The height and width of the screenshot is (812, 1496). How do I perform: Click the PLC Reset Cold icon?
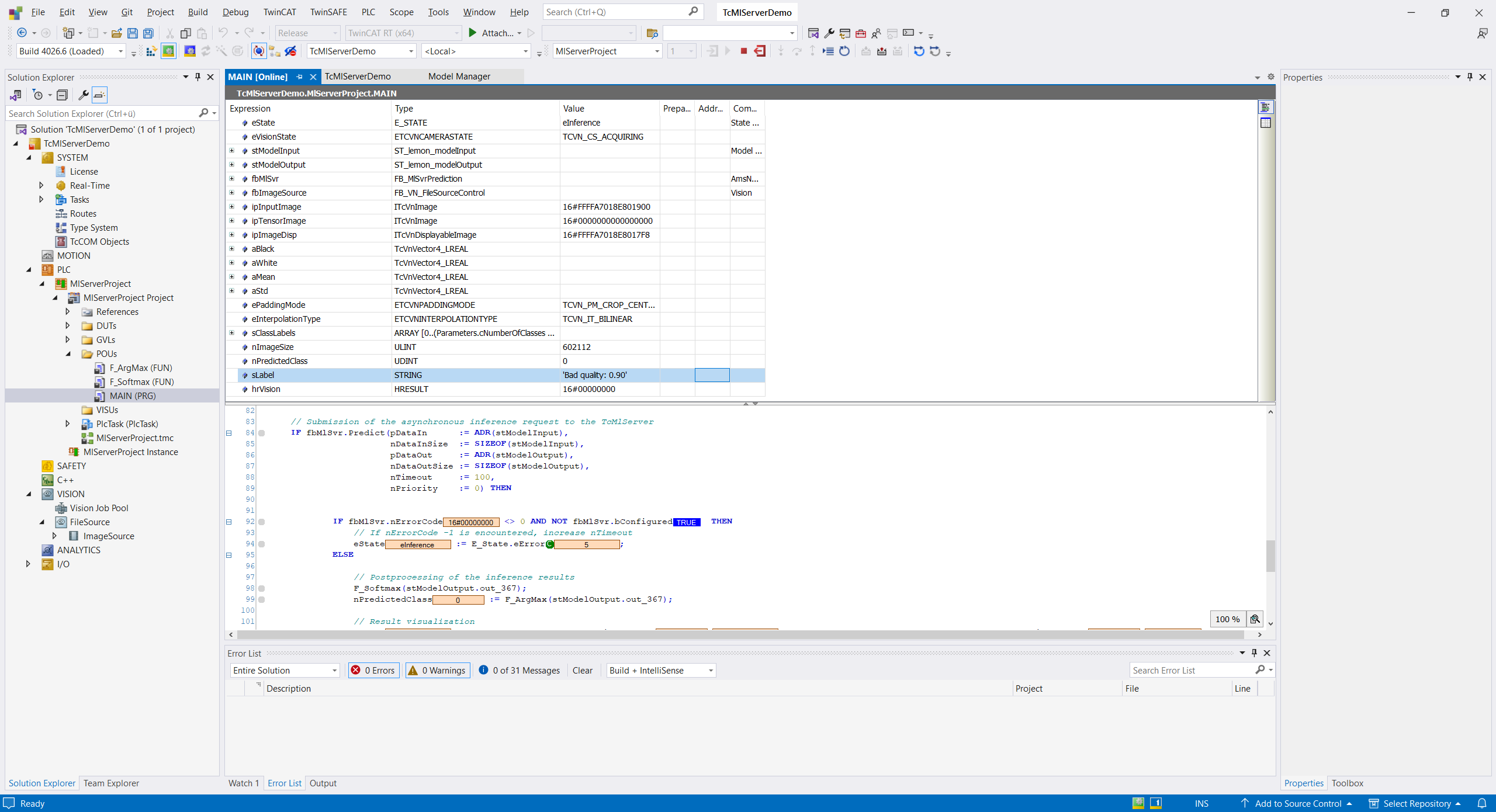point(844,51)
